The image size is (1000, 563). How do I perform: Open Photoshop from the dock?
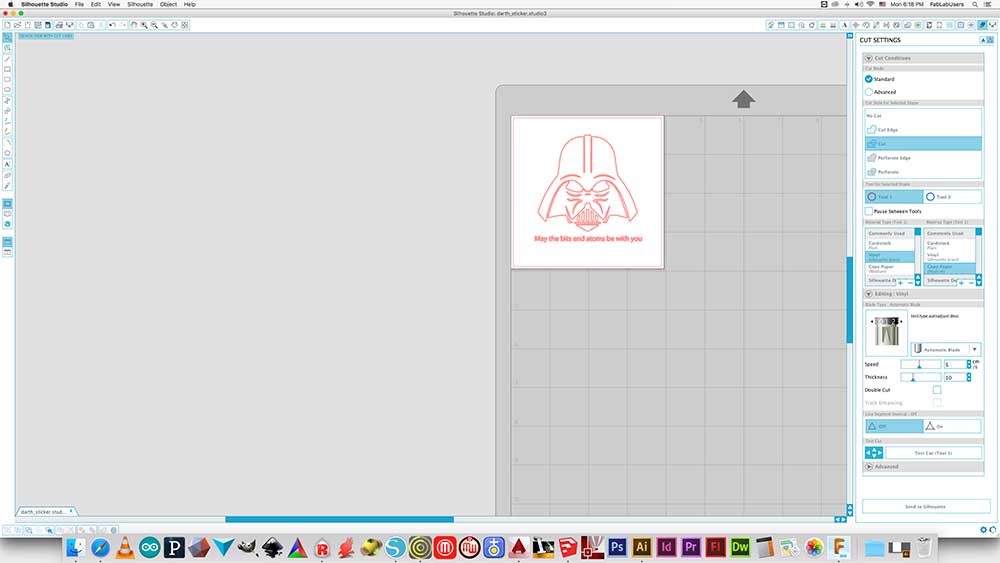click(617, 547)
